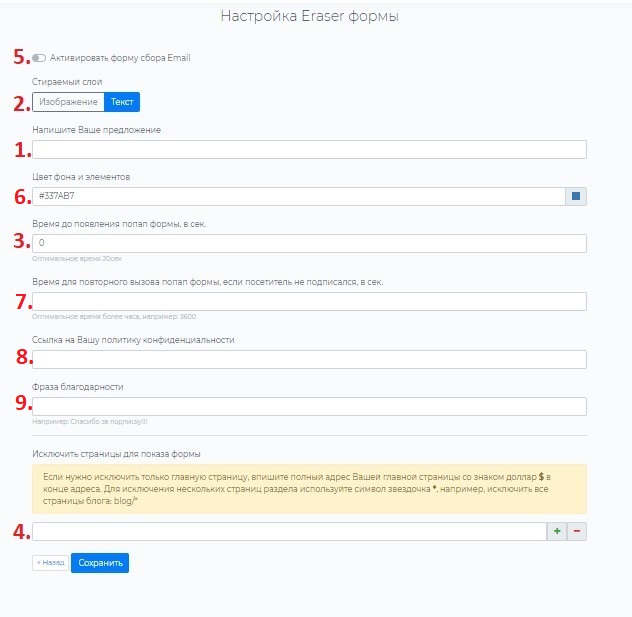Select 'Изображение' as the erasable layer
Viewport: 632px width, 617px height.
click(x=68, y=101)
